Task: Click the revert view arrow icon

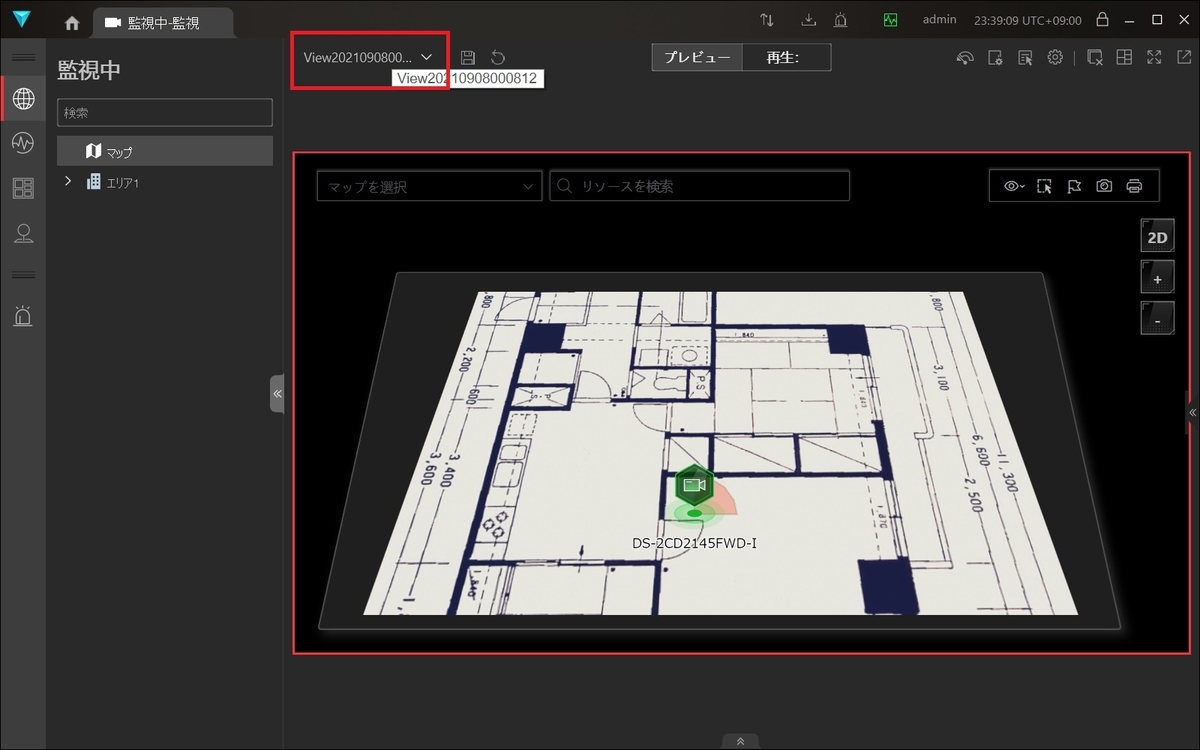Action: tap(498, 58)
